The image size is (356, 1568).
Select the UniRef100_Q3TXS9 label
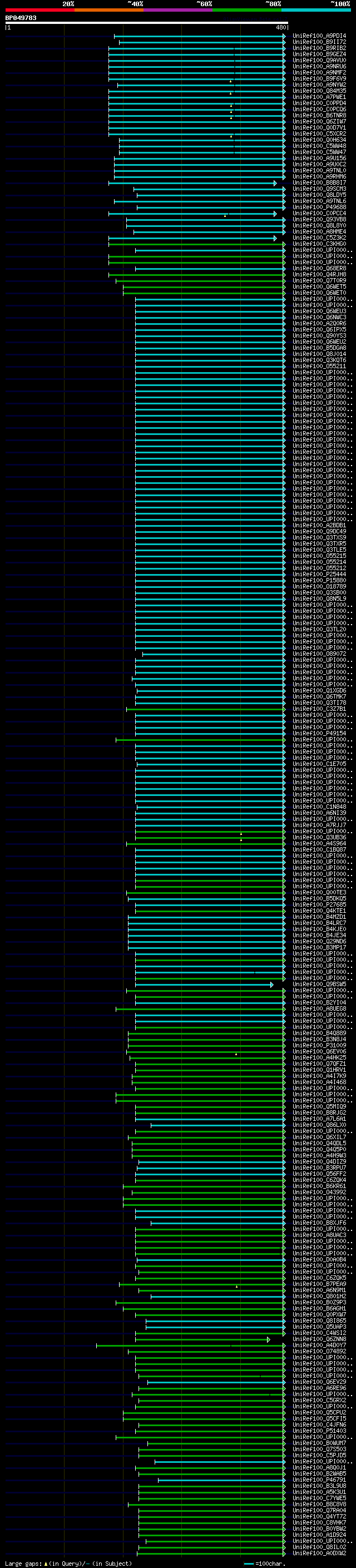coord(319,537)
